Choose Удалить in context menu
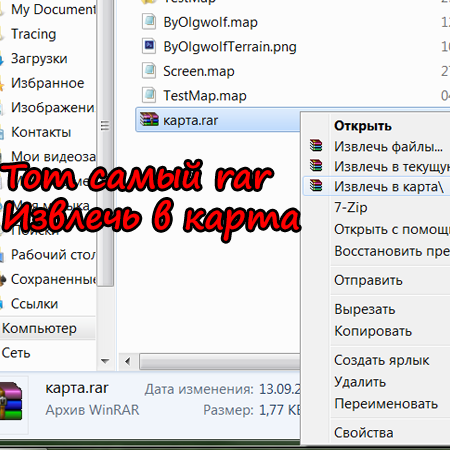 [x=360, y=382]
